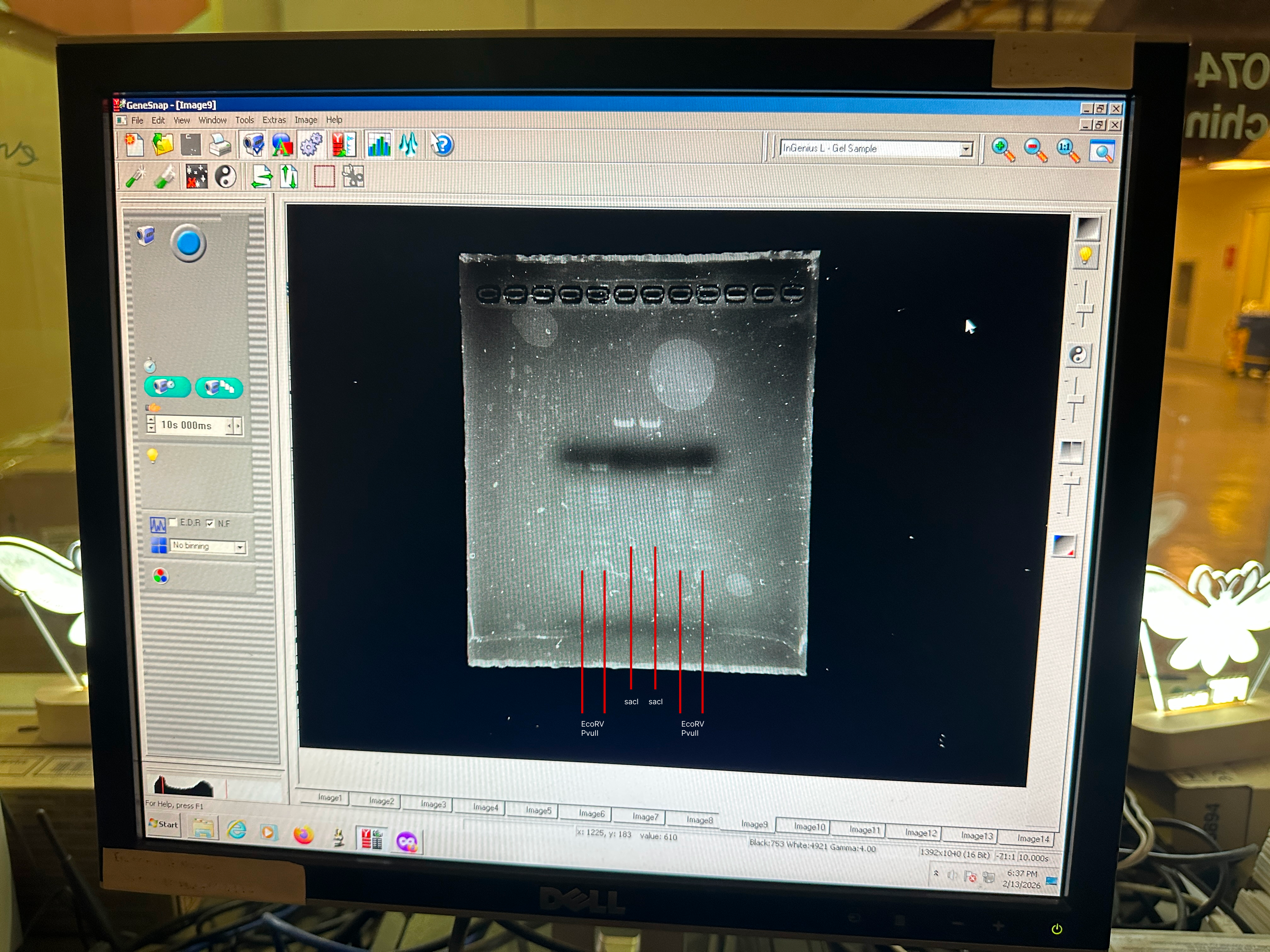Expand the InGenius L - Gel Sample dropdown

(x=966, y=149)
